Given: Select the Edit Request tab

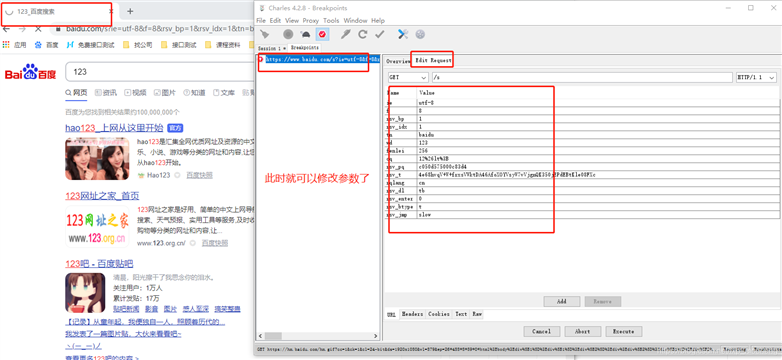Looking at the screenshot, I should (x=433, y=61).
